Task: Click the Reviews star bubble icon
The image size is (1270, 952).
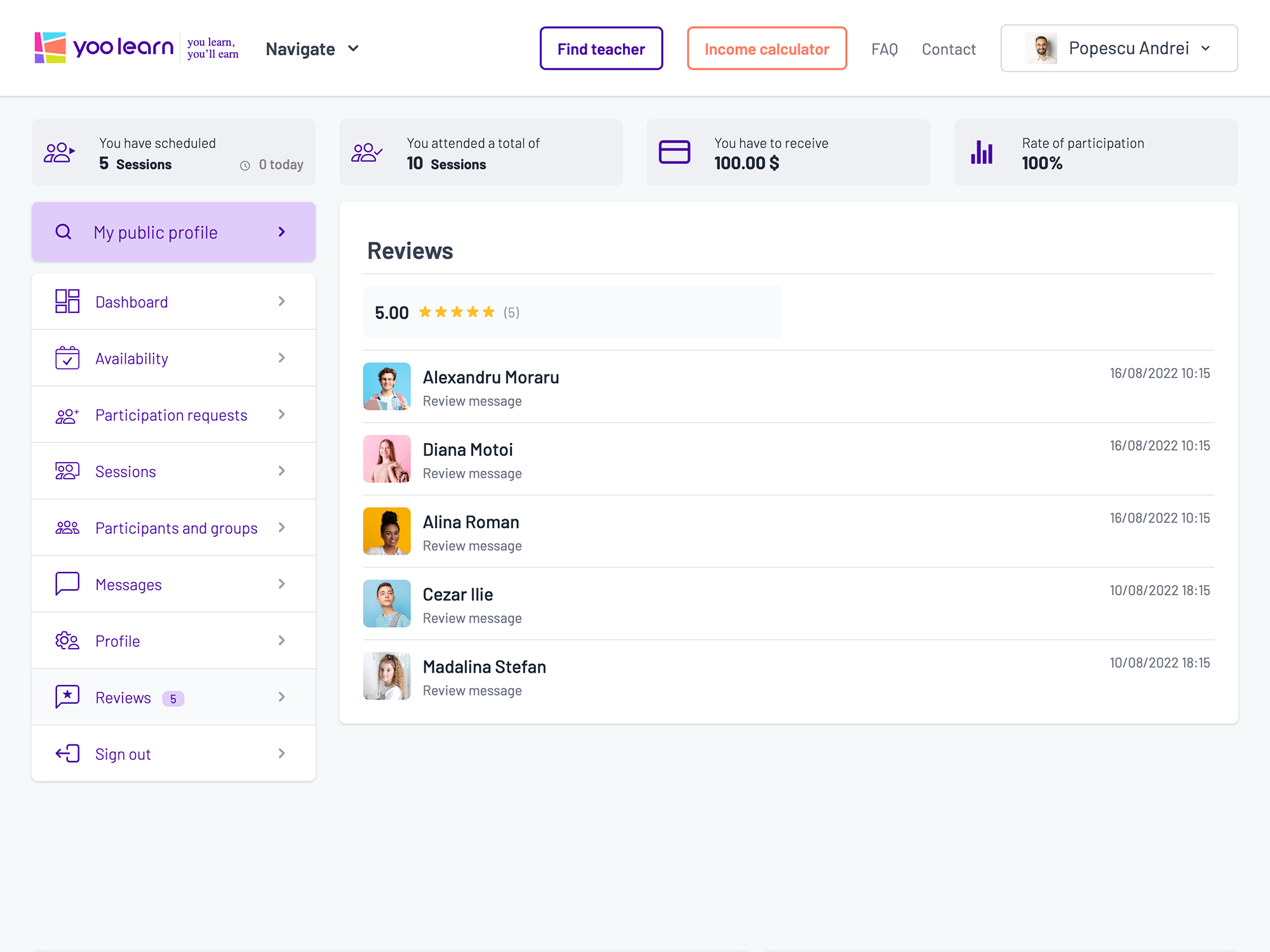Action: [67, 697]
